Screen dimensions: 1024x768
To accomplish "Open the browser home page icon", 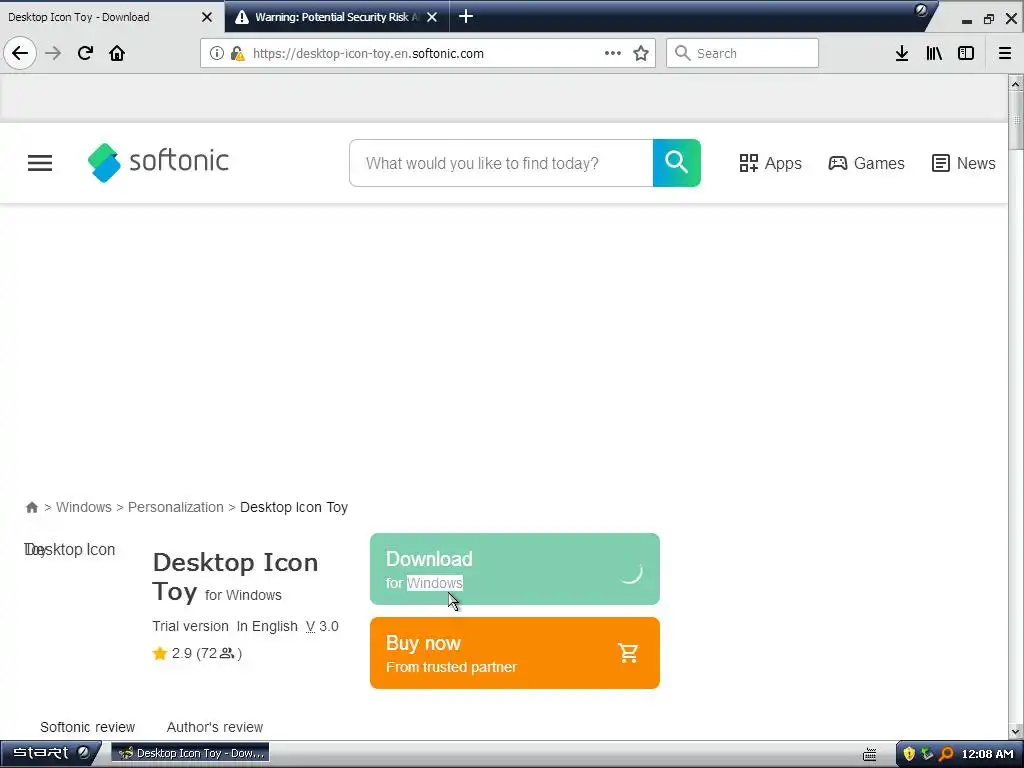I will pos(117,53).
